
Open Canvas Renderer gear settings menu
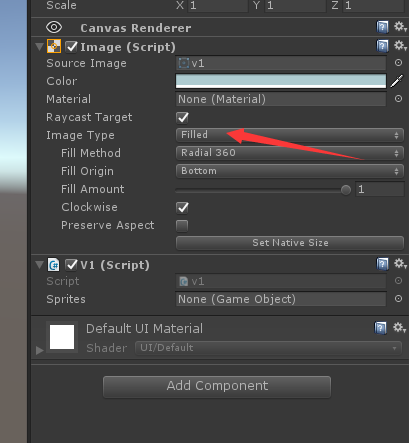click(x=400, y=27)
